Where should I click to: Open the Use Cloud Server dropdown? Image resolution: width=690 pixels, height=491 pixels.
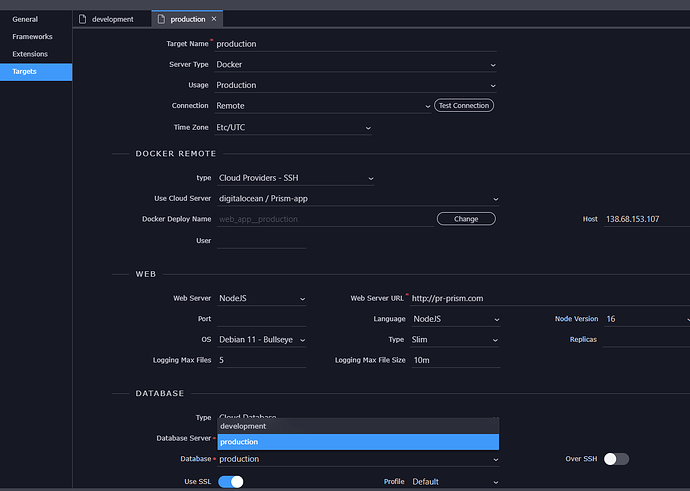(358, 199)
